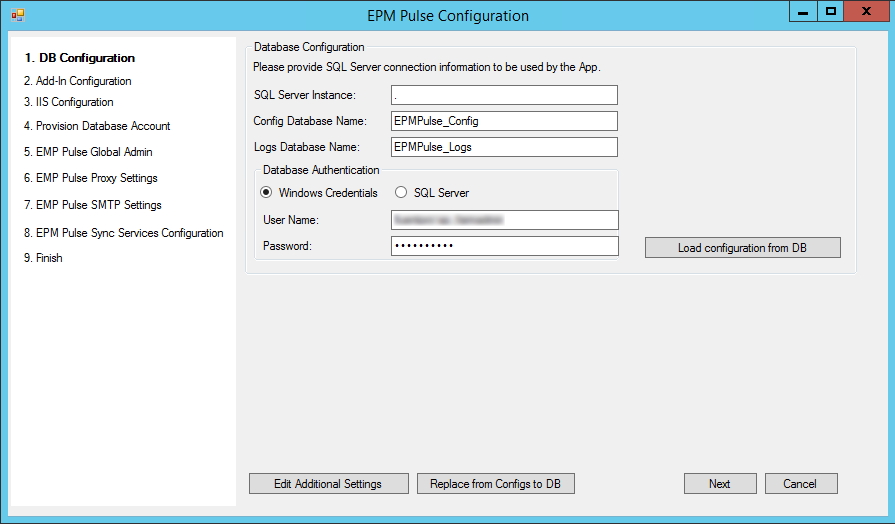Focus the User Name field

[x=505, y=220]
